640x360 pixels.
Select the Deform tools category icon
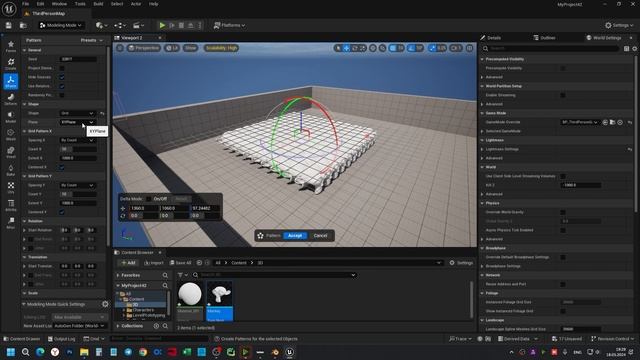coord(11,99)
